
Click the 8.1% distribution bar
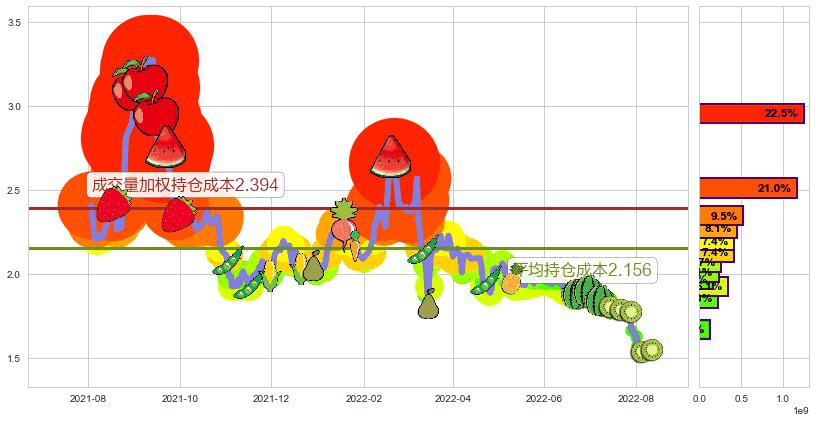click(717, 229)
